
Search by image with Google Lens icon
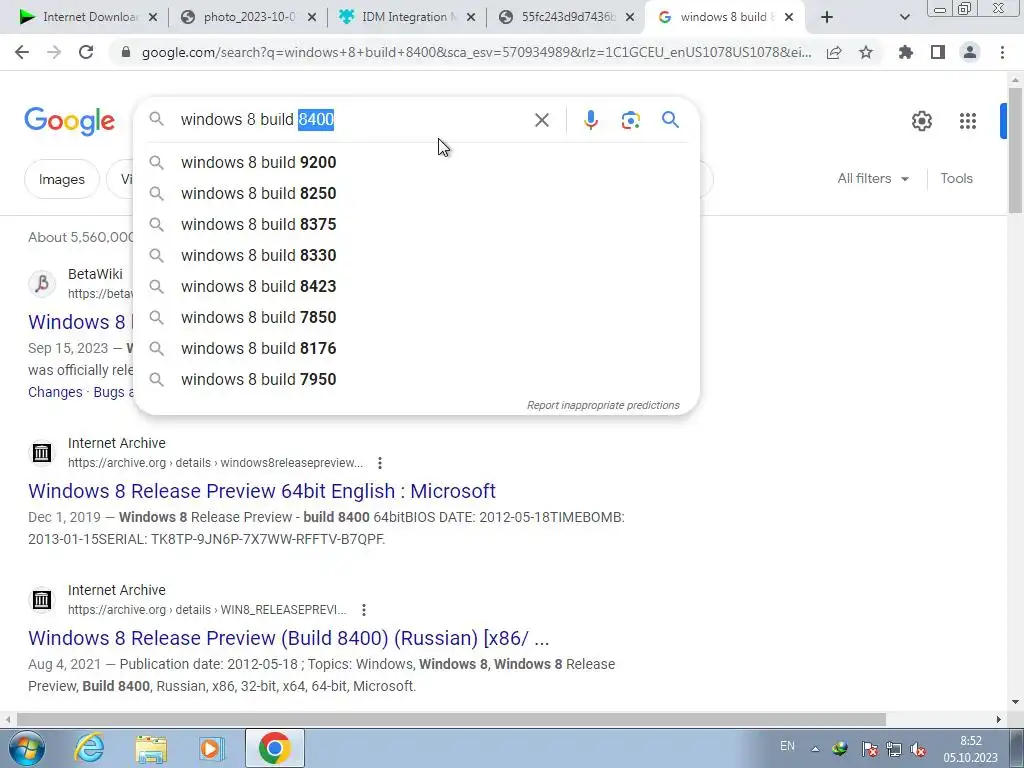[630, 120]
